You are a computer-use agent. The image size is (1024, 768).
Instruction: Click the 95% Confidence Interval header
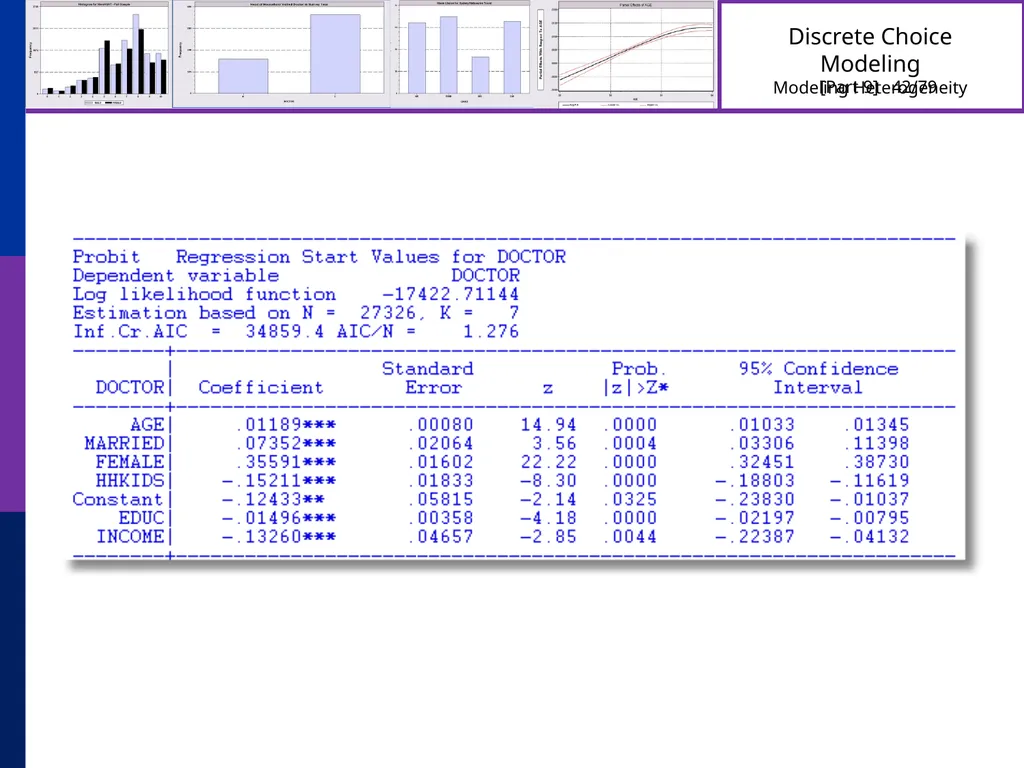click(818, 377)
